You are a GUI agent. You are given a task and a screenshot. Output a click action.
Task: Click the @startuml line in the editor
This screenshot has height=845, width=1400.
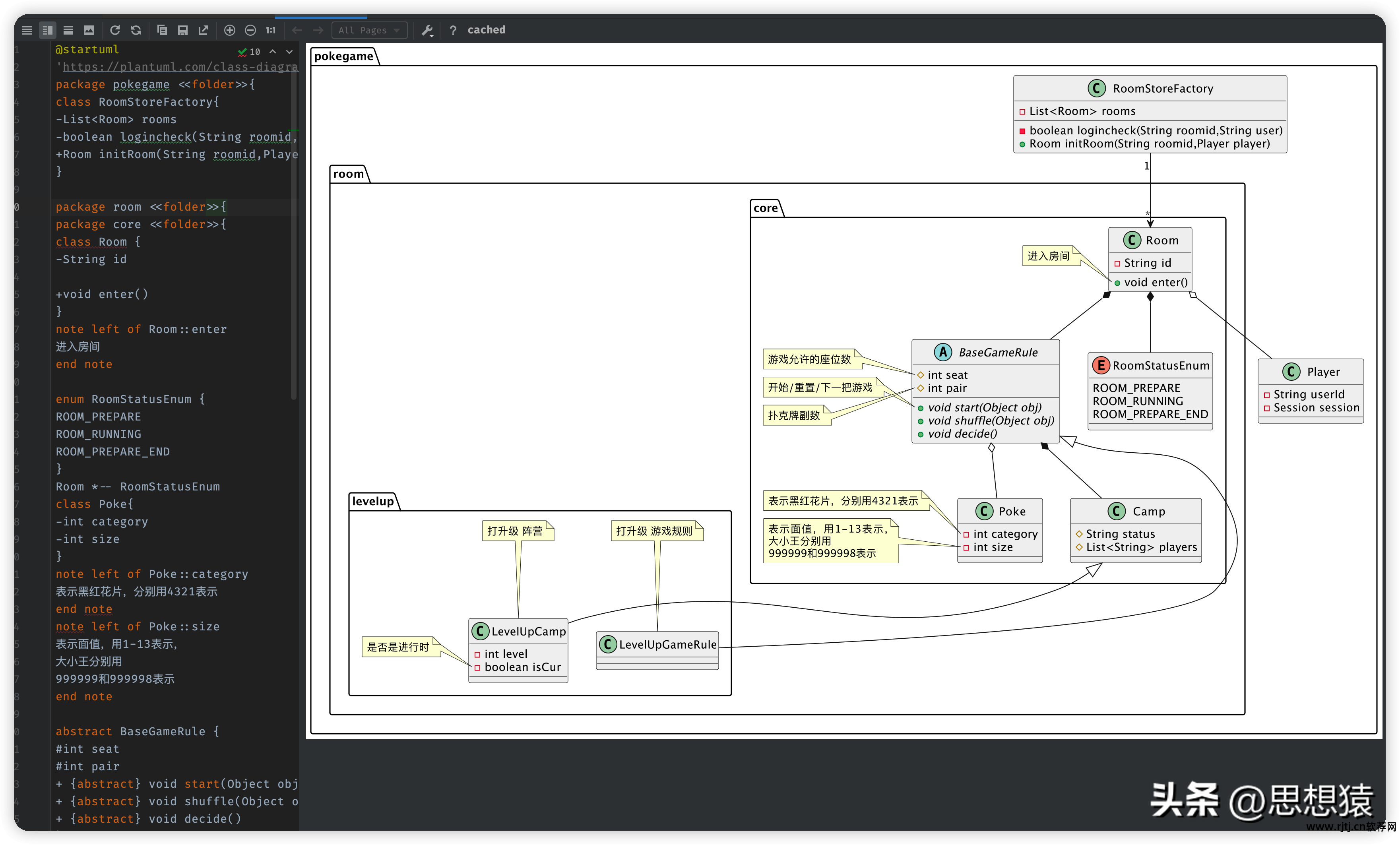(x=87, y=49)
